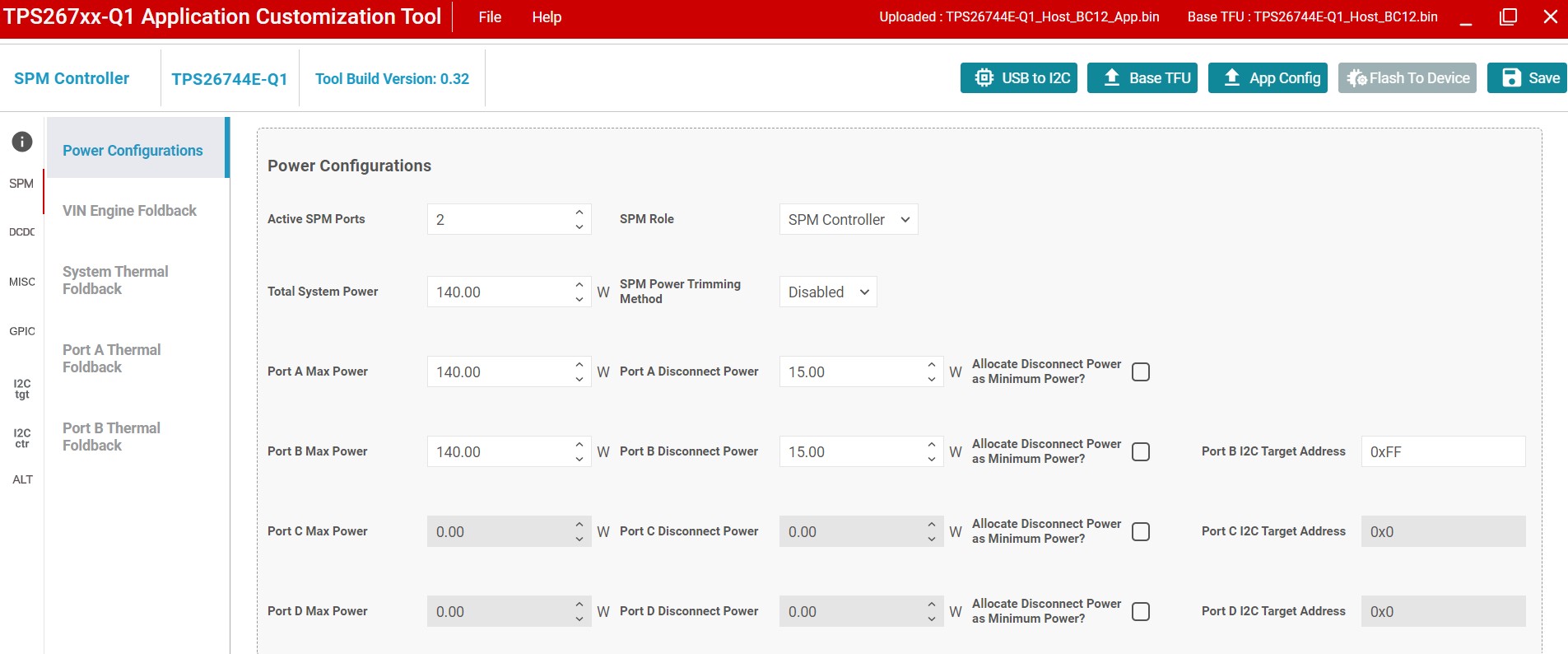The height and width of the screenshot is (654, 1568).
Task: Decrement Port A Max Power
Action: tap(579, 380)
